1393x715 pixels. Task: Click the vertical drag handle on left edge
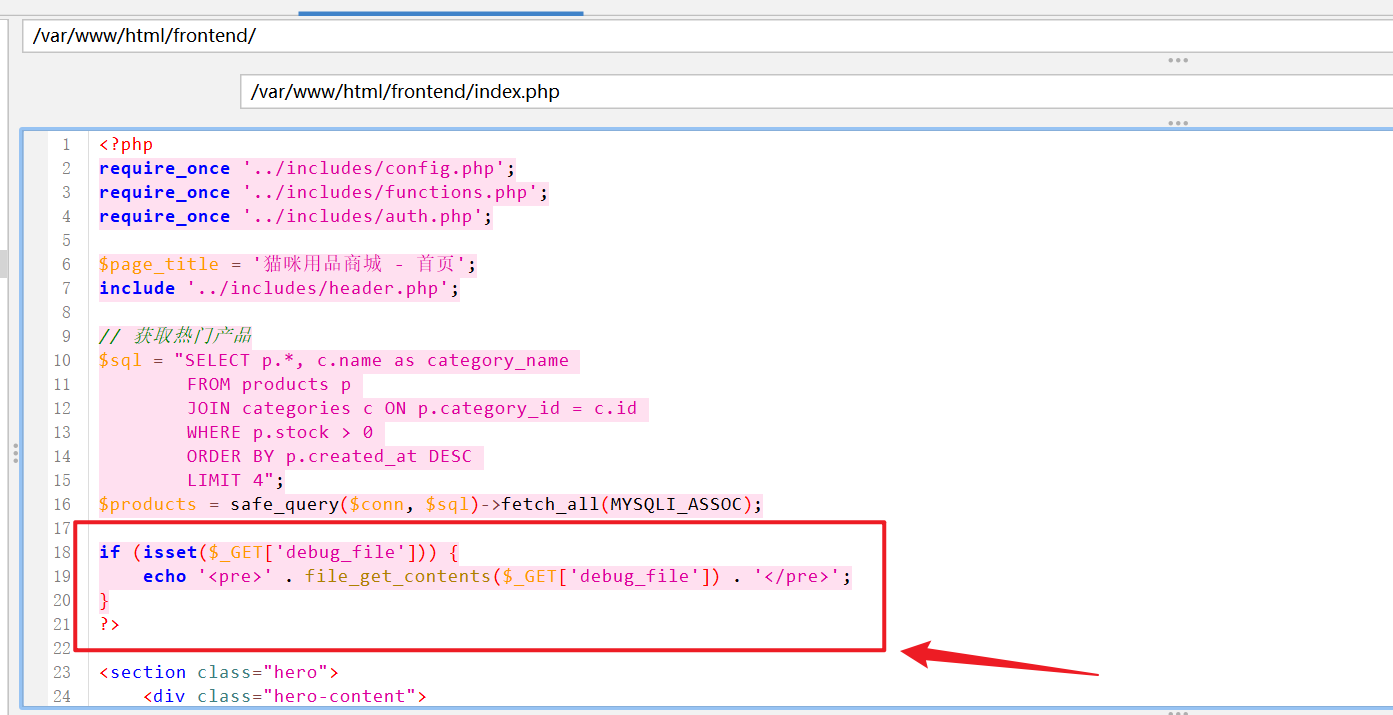pyautogui.click(x=15, y=454)
